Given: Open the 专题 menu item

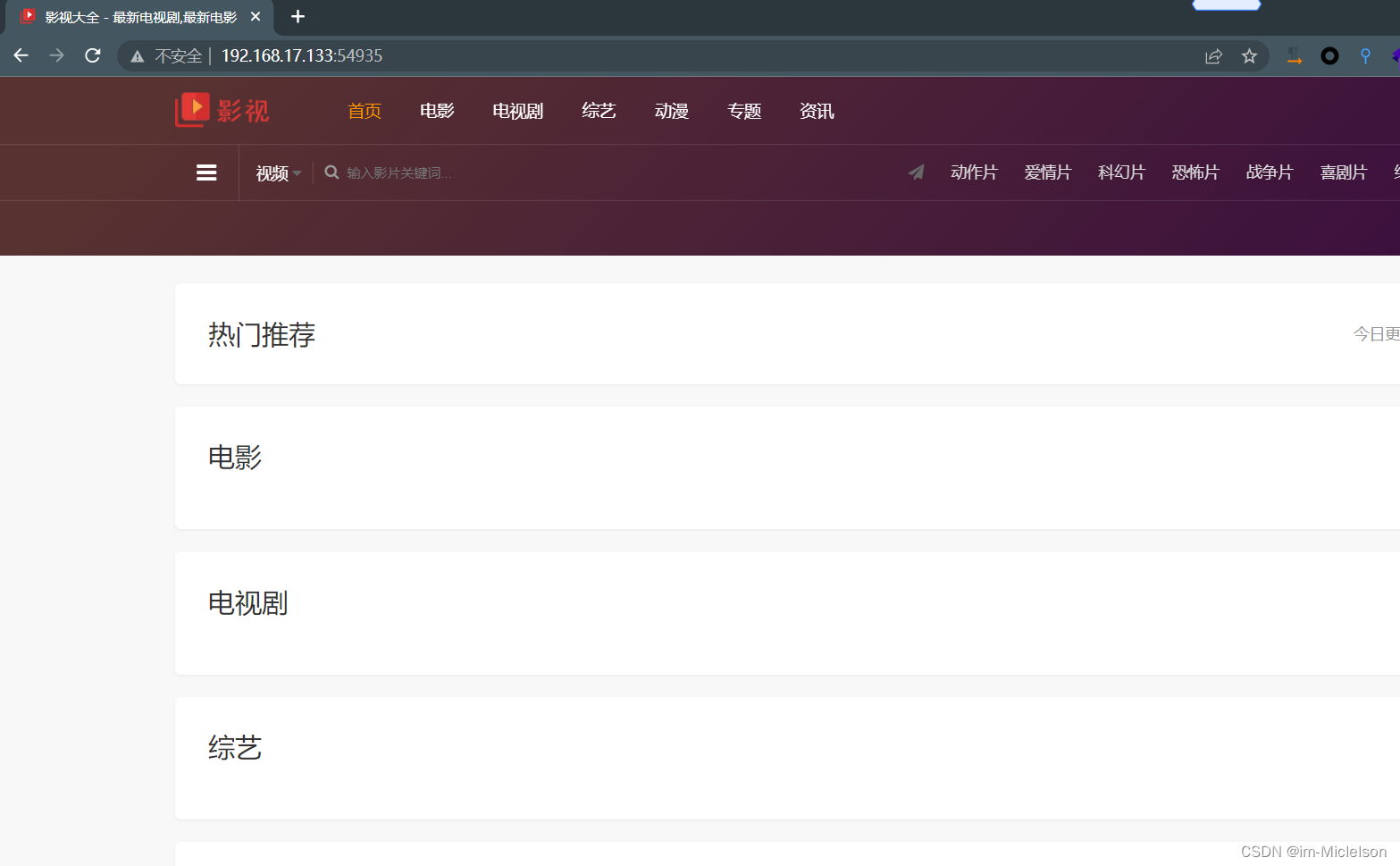Looking at the screenshot, I should pyautogui.click(x=743, y=110).
